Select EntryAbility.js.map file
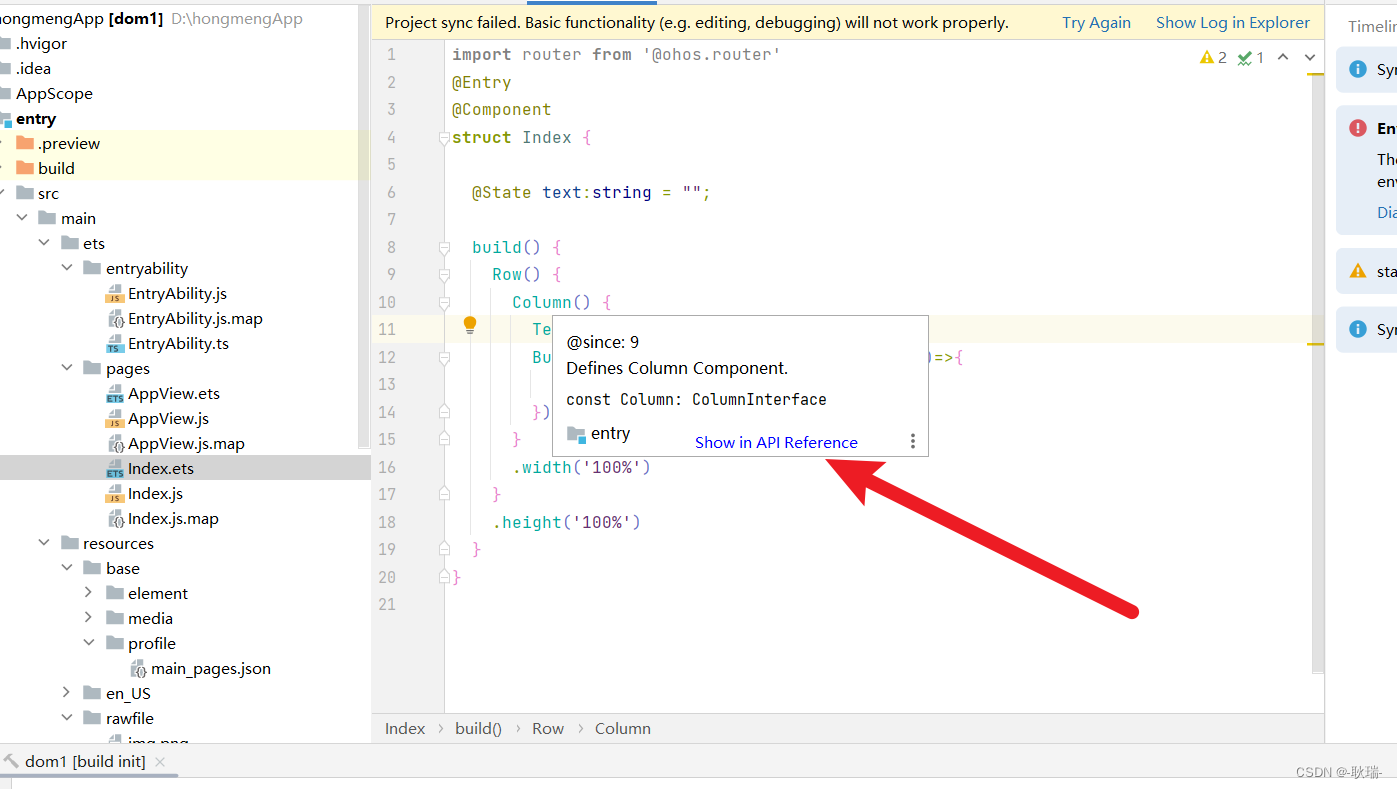Viewport: 1397px width, 789px height. click(x=195, y=318)
